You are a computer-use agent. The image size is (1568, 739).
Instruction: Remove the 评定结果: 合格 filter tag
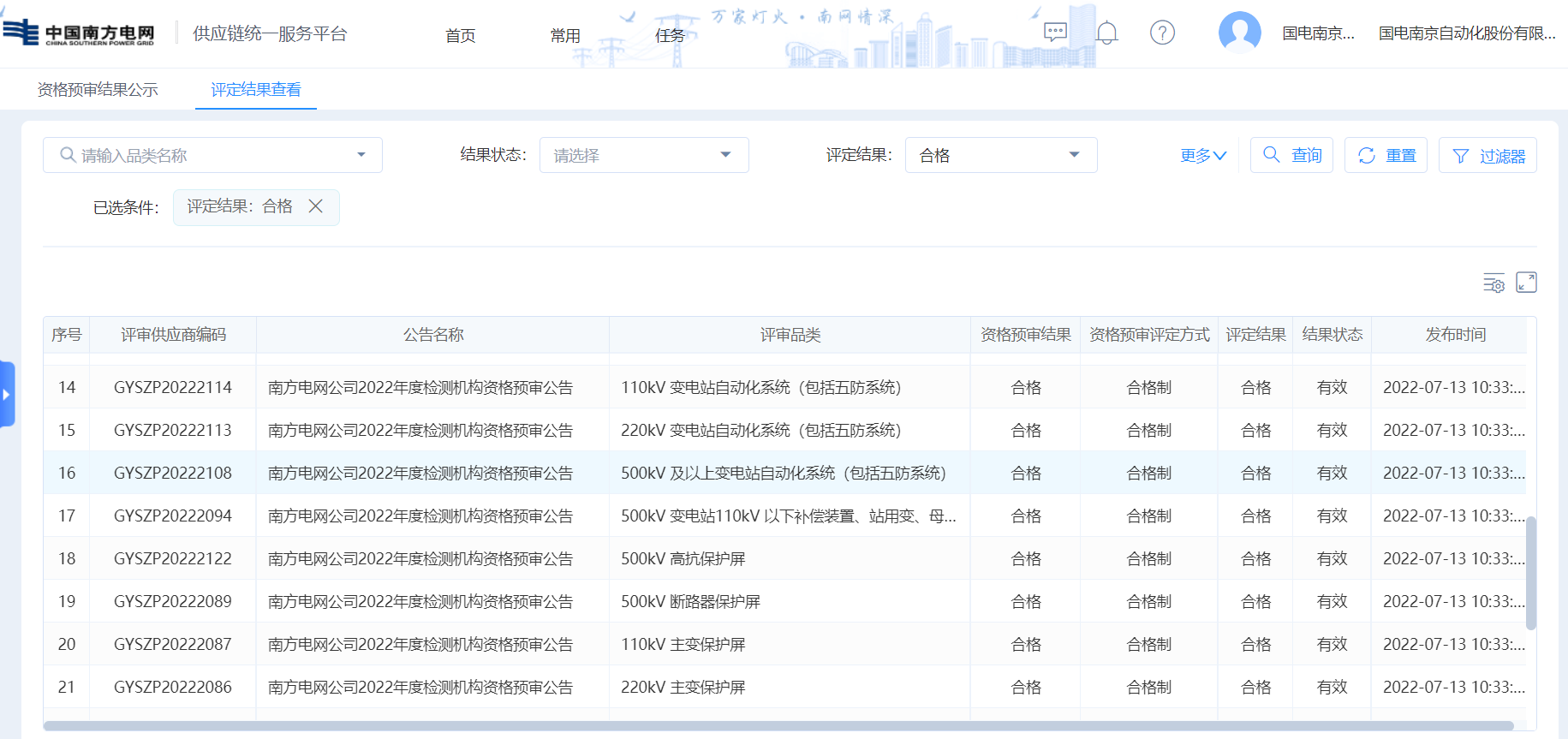click(x=316, y=206)
